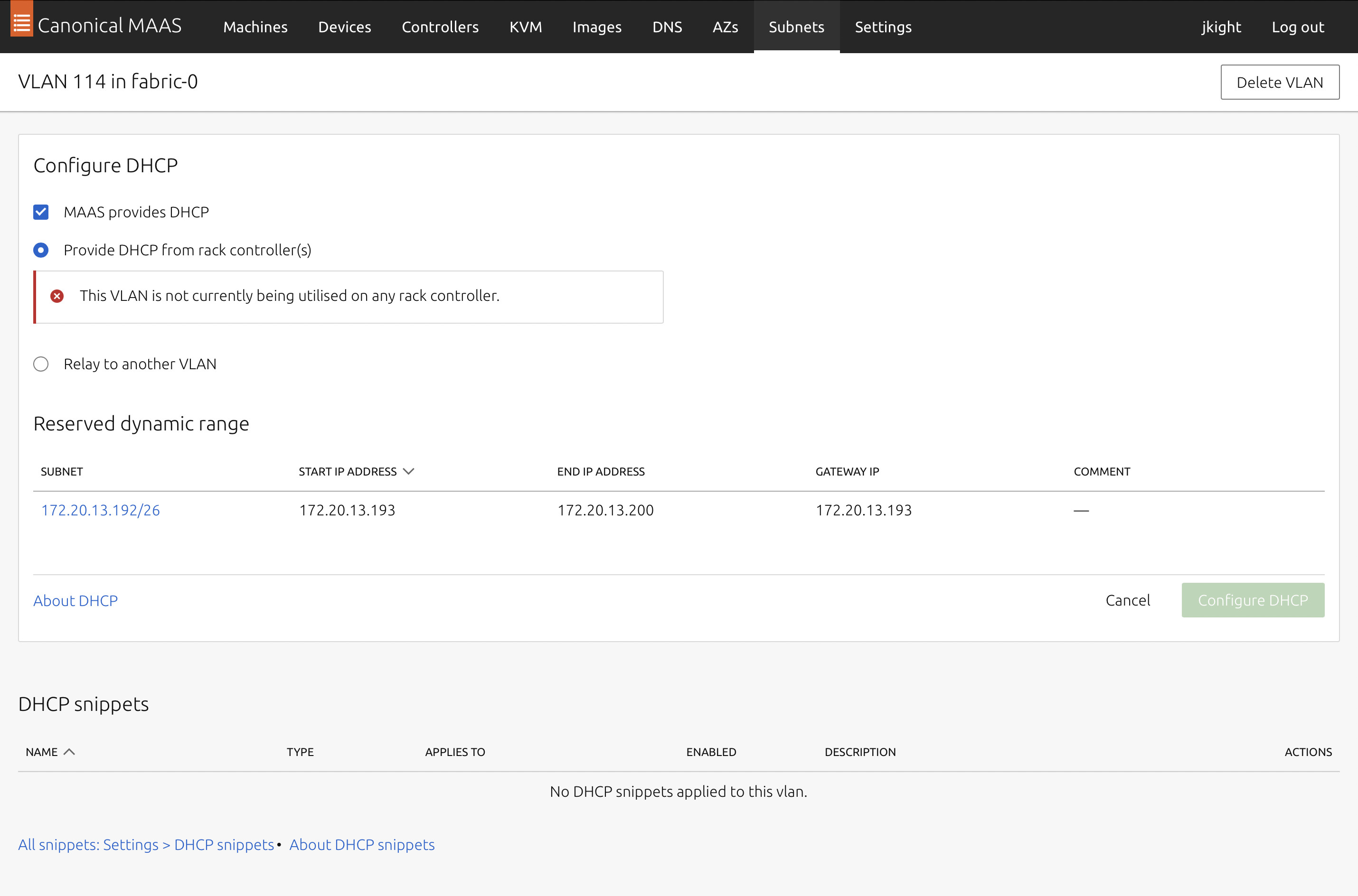The image size is (1358, 896).
Task: Sort by Start IP Address chevron
Action: (x=408, y=471)
